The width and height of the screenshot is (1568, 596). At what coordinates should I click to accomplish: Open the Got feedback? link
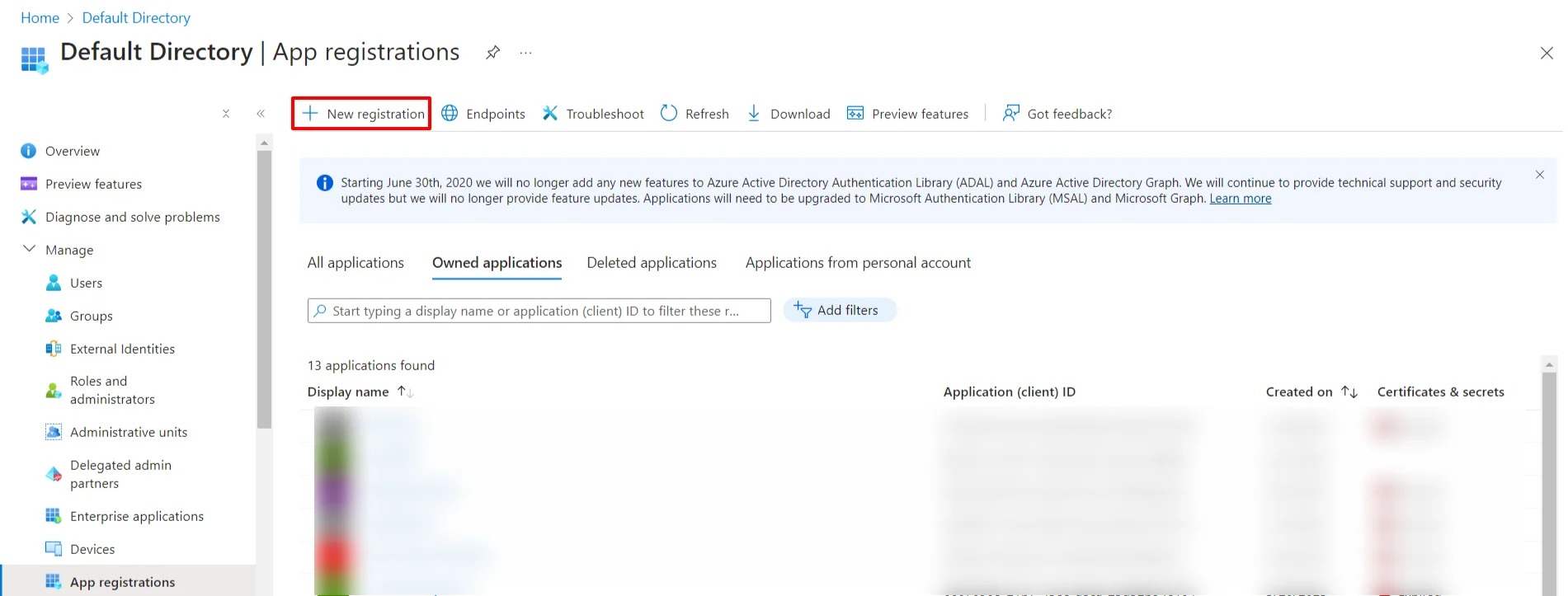(x=1057, y=114)
